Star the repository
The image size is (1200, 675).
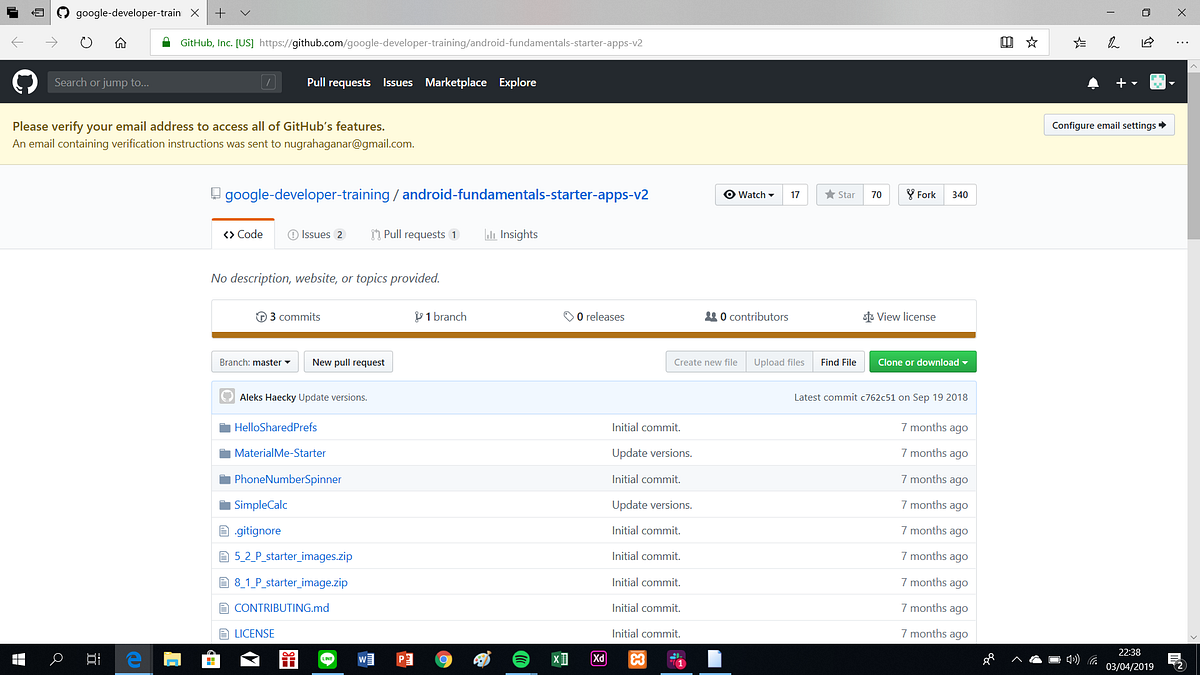[839, 194]
